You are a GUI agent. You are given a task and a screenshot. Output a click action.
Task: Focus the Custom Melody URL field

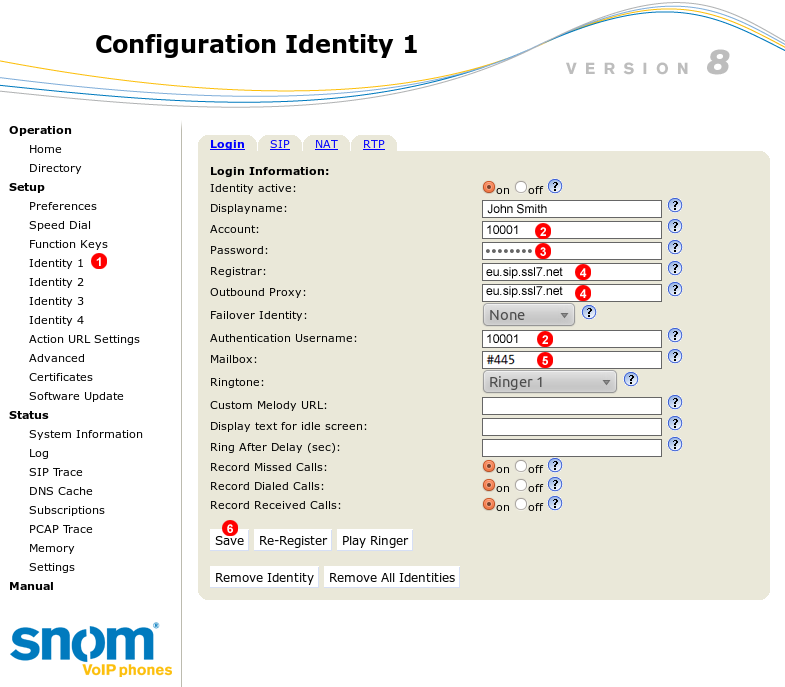point(572,406)
